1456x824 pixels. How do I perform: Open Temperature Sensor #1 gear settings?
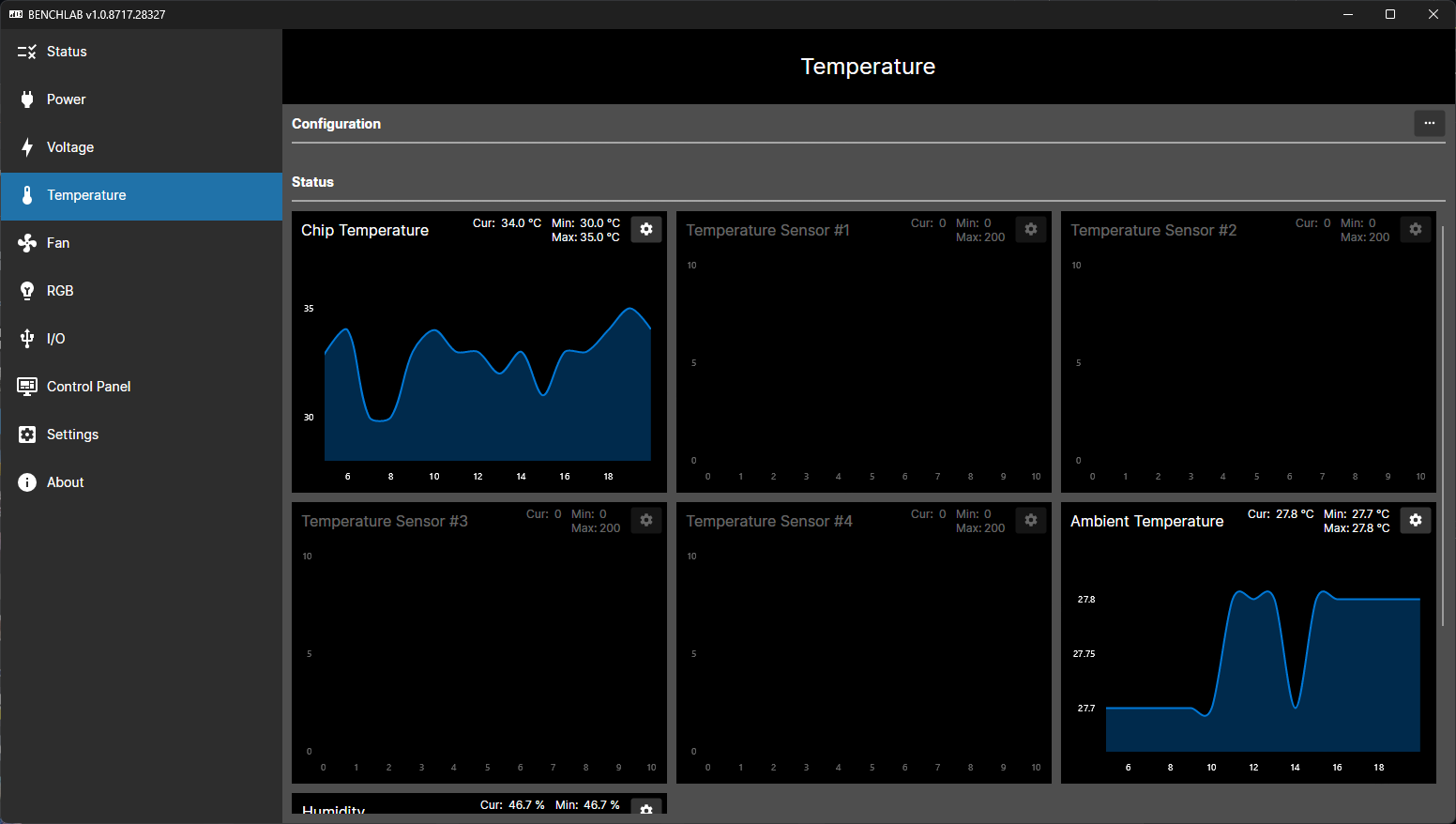click(x=1031, y=229)
